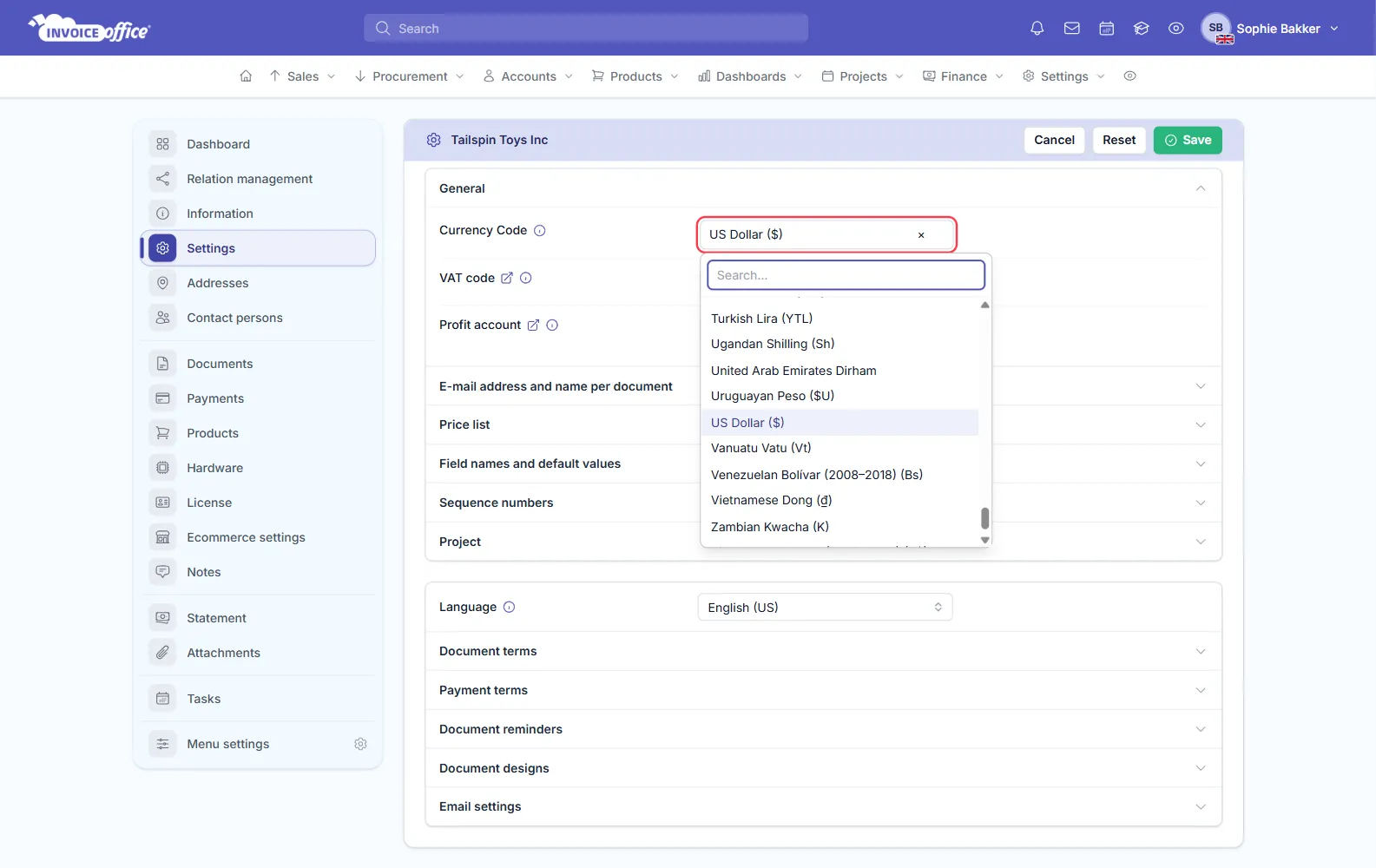Screen dimensions: 1376x868
Task: Select Turkish Lira (YTL) currency
Action: 839,319
